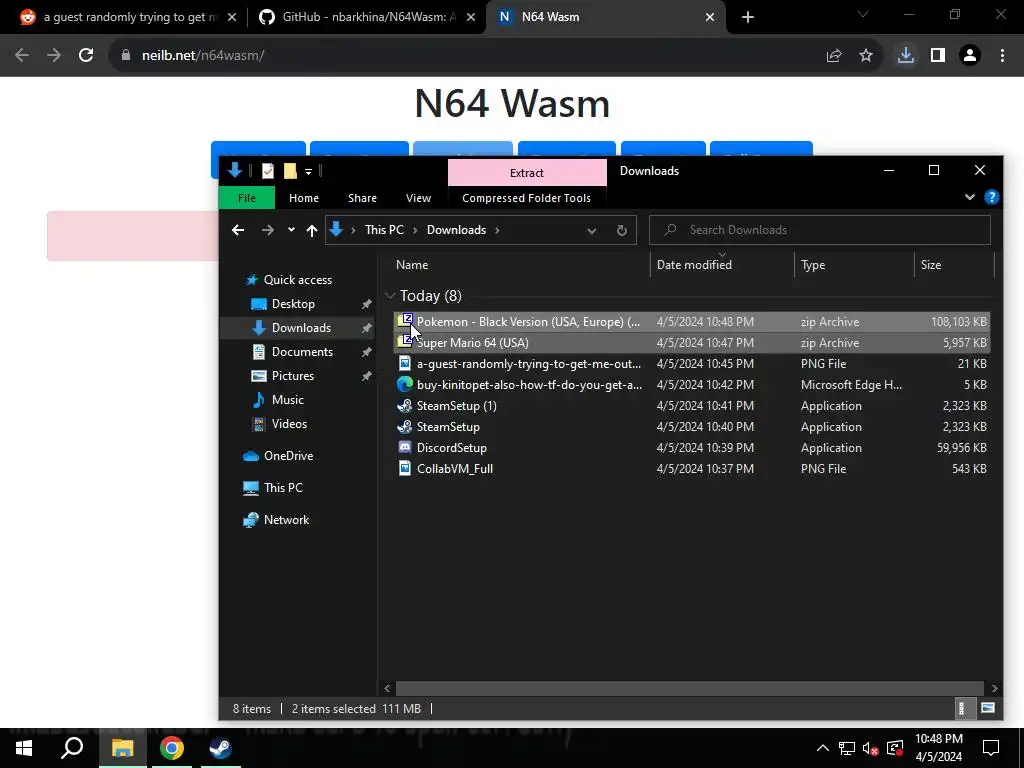Click the share page icon in address bar

(834, 56)
